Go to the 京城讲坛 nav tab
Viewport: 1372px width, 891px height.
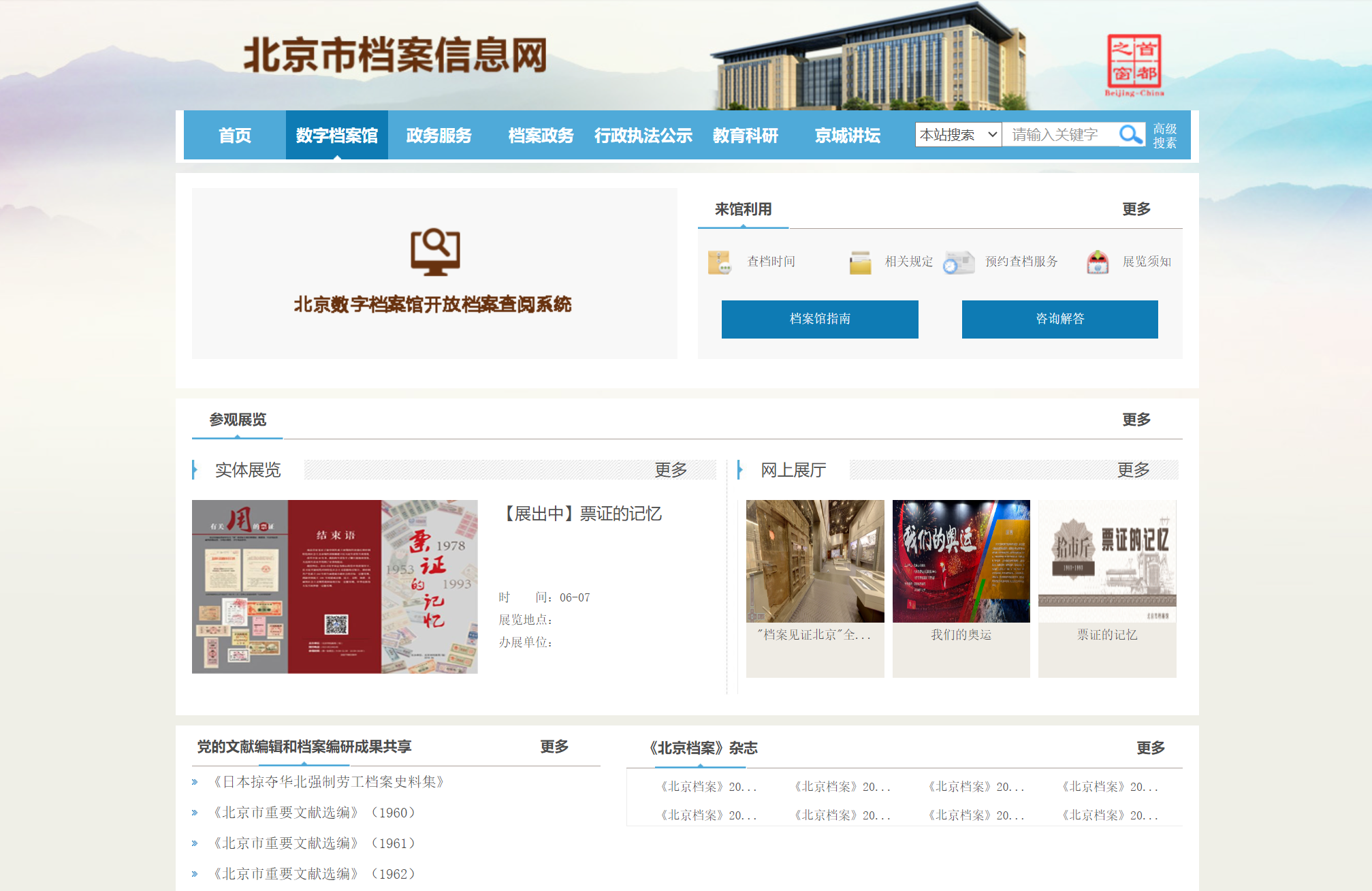(x=847, y=136)
